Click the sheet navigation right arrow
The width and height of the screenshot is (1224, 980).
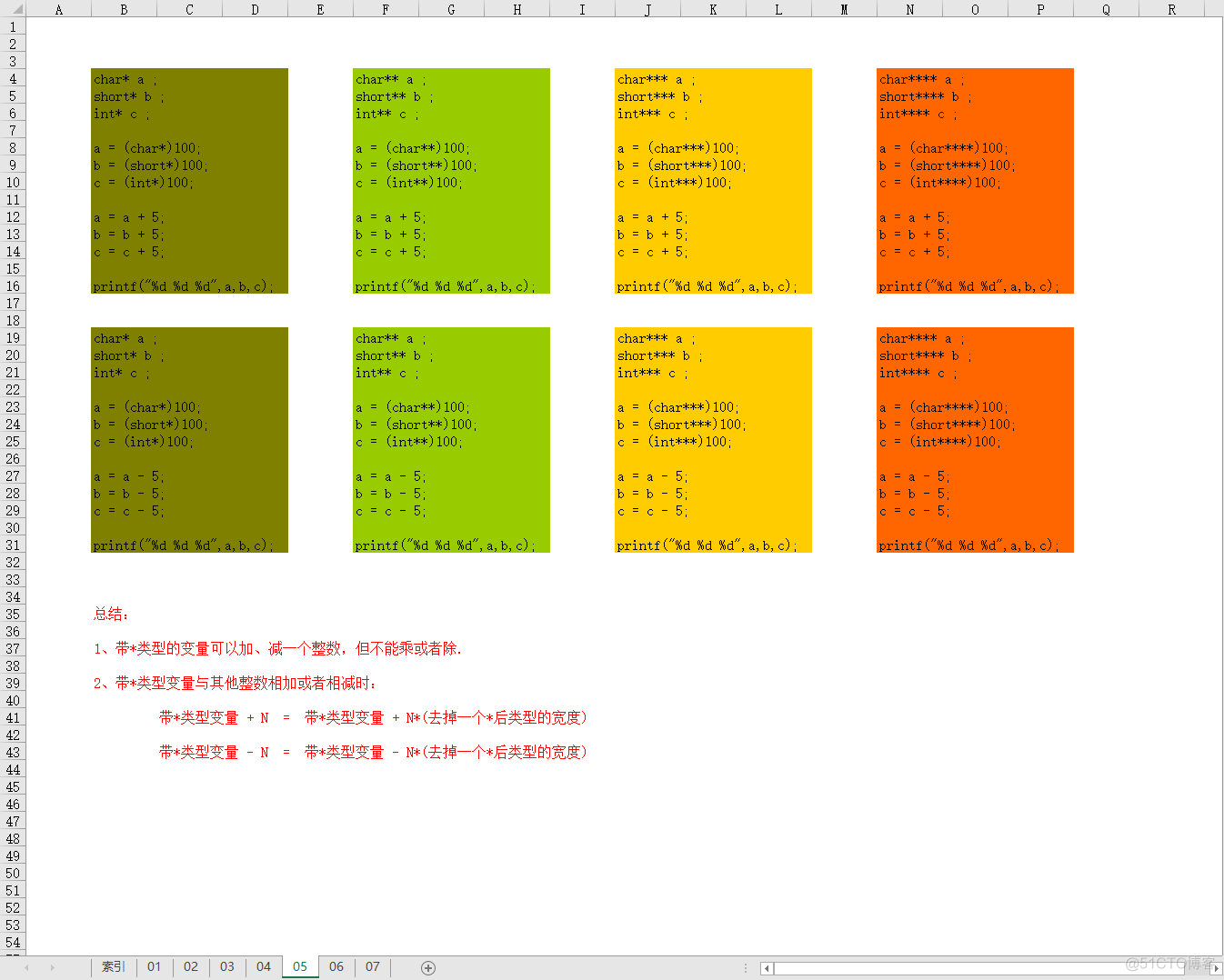tap(52, 967)
